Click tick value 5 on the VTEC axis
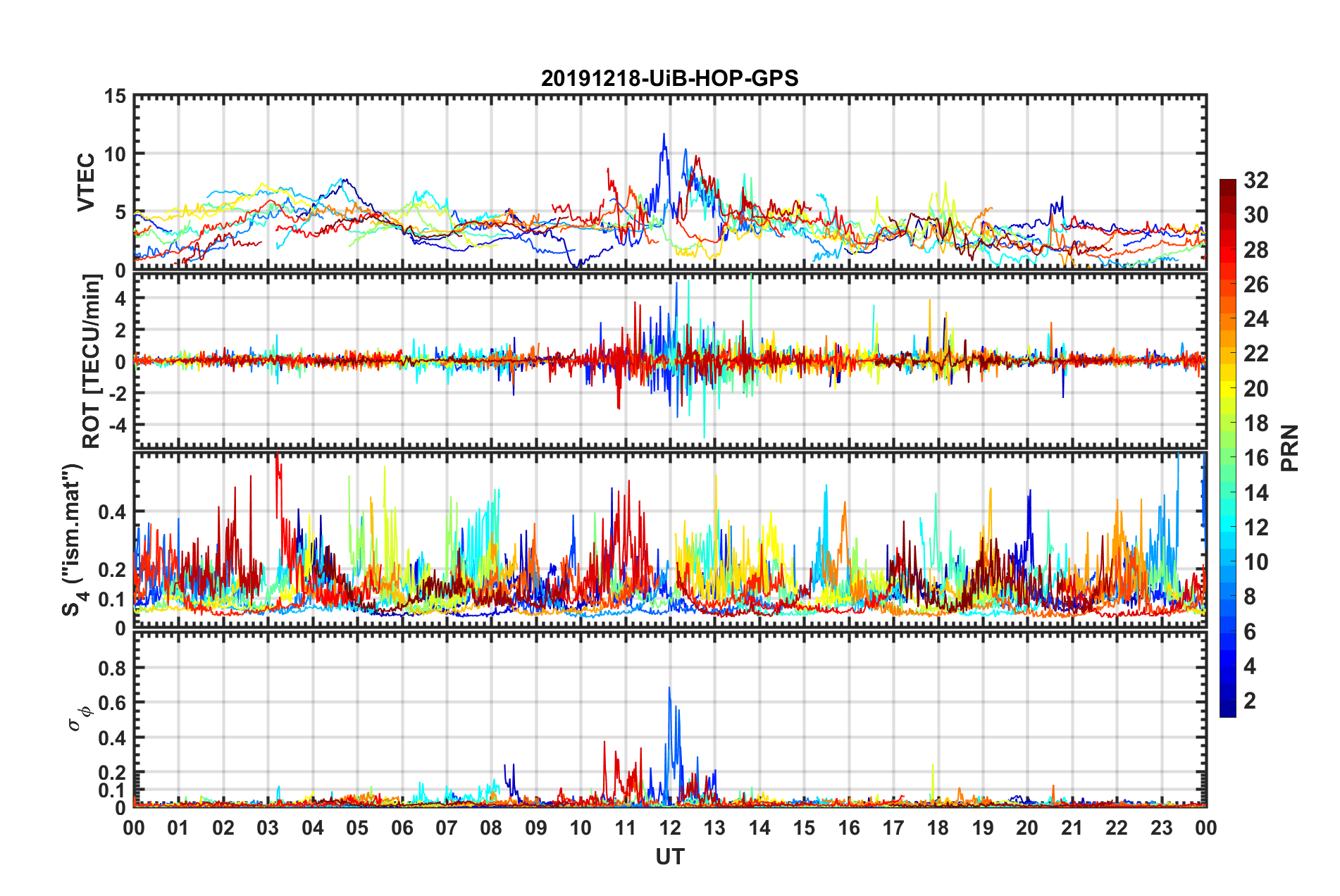 coord(120,212)
